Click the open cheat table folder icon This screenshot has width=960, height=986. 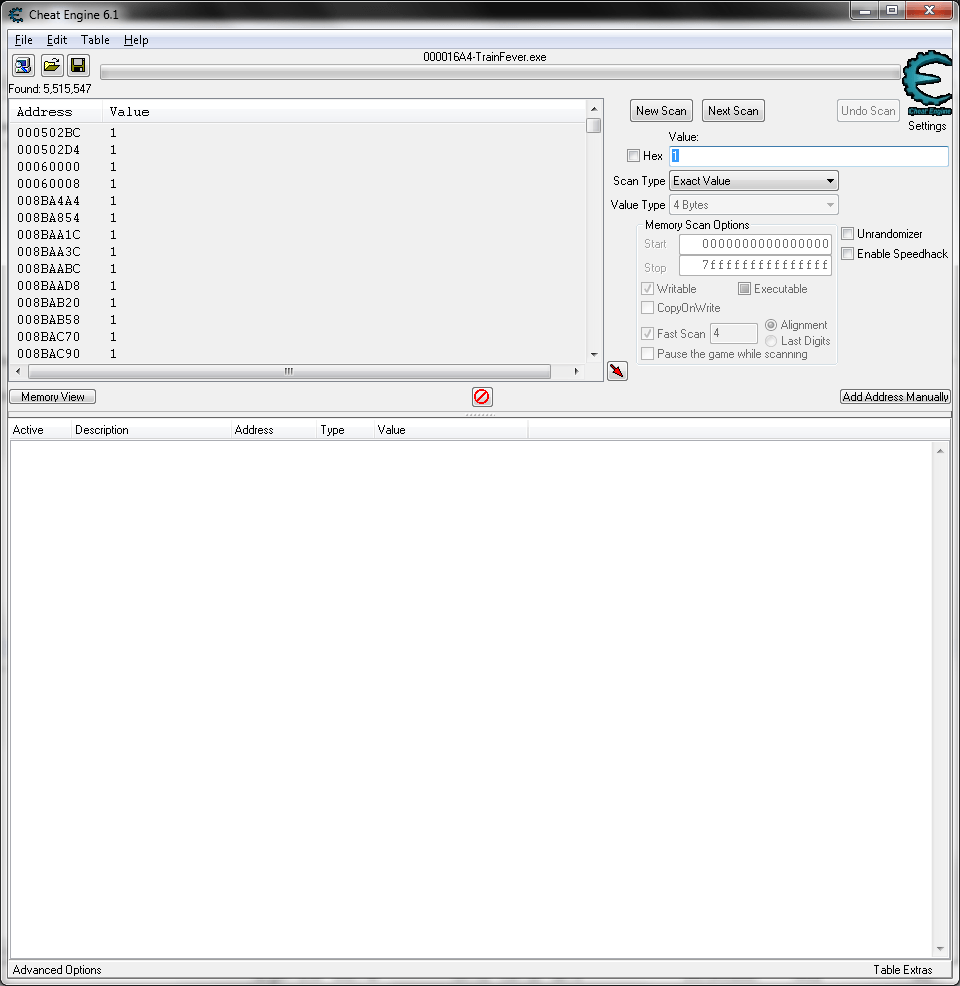(x=52, y=65)
